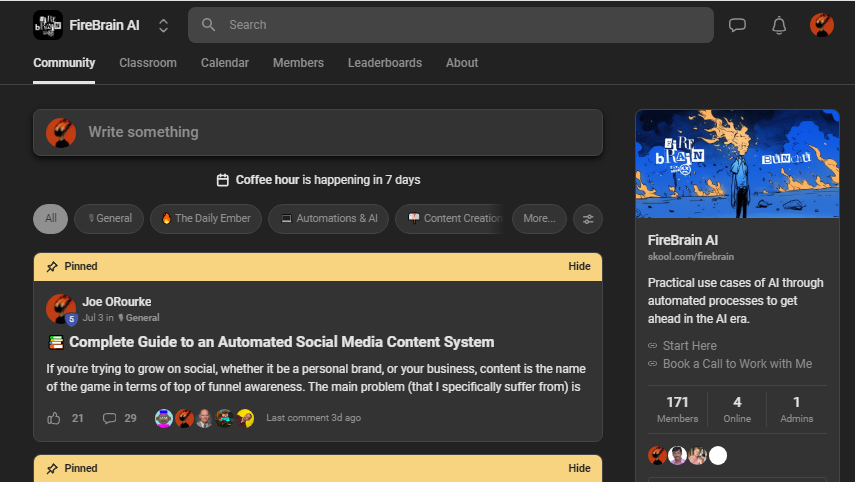Click Joe ORourke's post avatar

(x=61, y=309)
